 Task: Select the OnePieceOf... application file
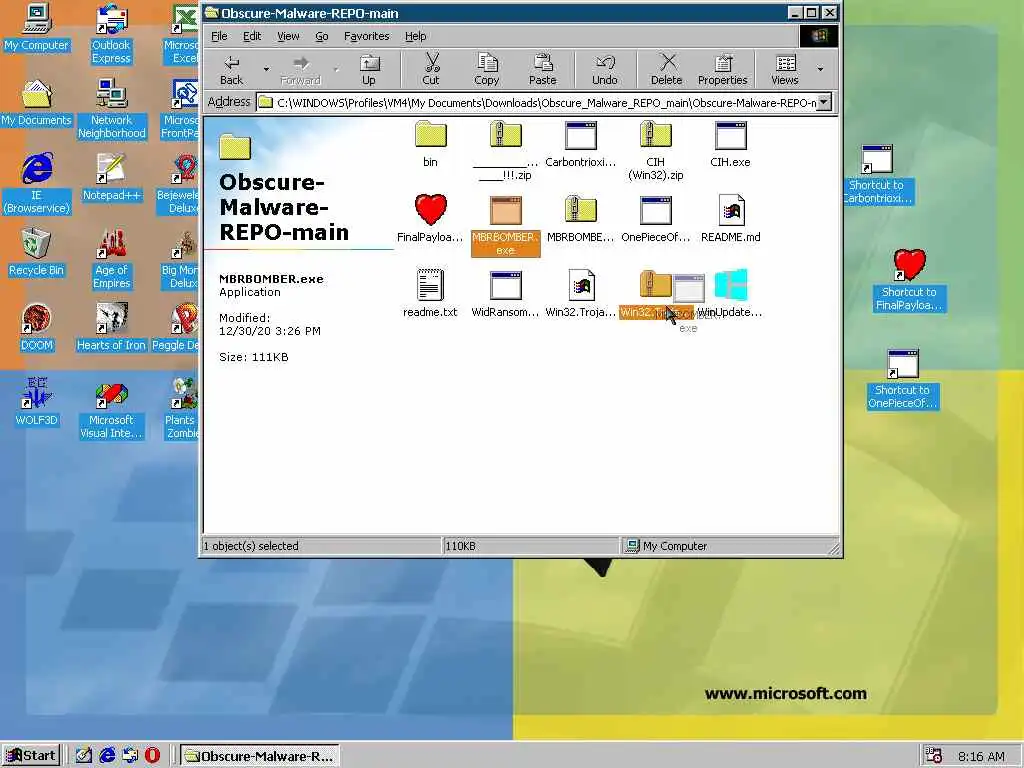(656, 219)
